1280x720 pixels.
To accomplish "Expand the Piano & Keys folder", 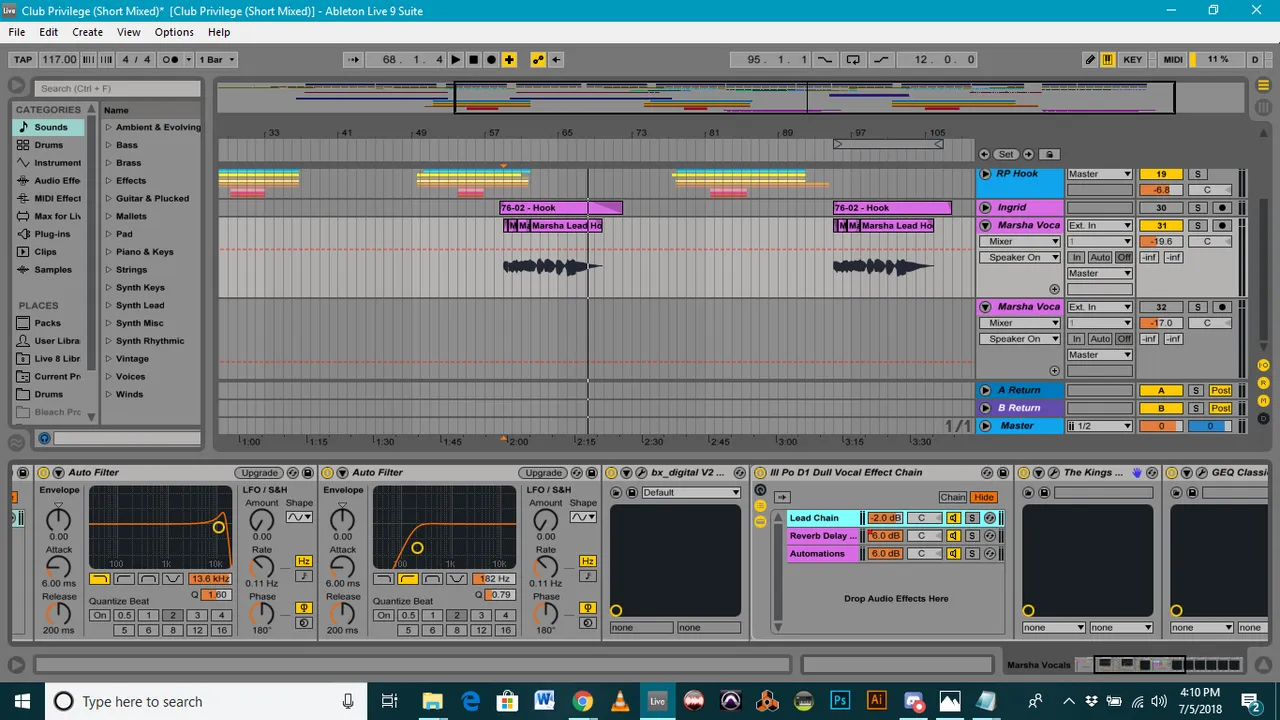I will pos(109,252).
